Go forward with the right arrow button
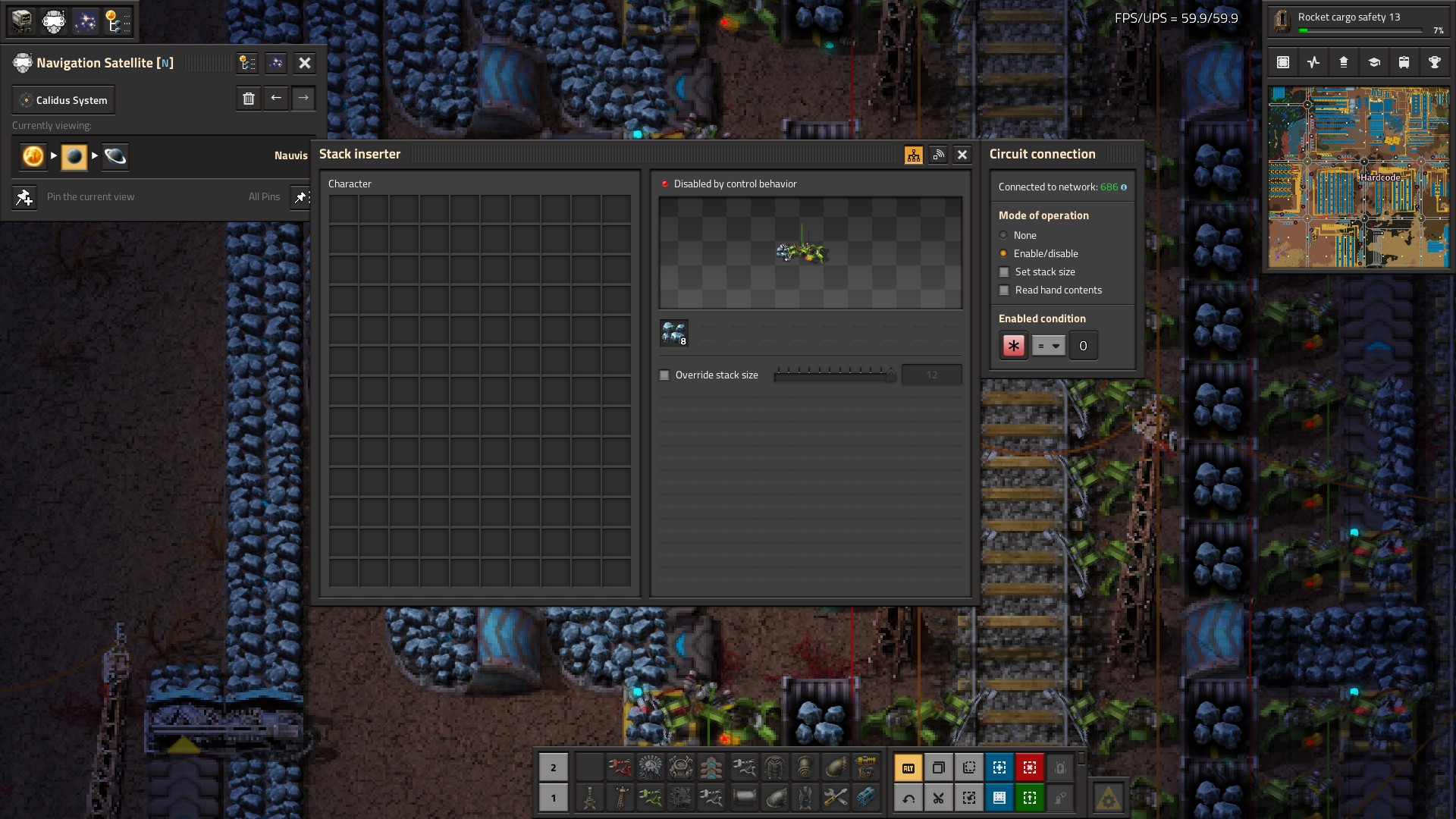Screen dimensions: 1456x819 [x=303, y=99]
